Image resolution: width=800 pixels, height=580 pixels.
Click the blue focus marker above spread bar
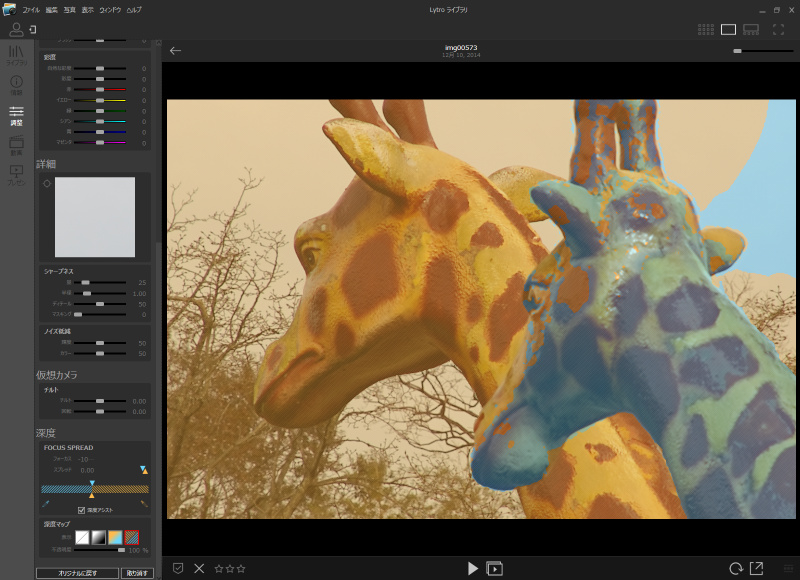point(92,483)
